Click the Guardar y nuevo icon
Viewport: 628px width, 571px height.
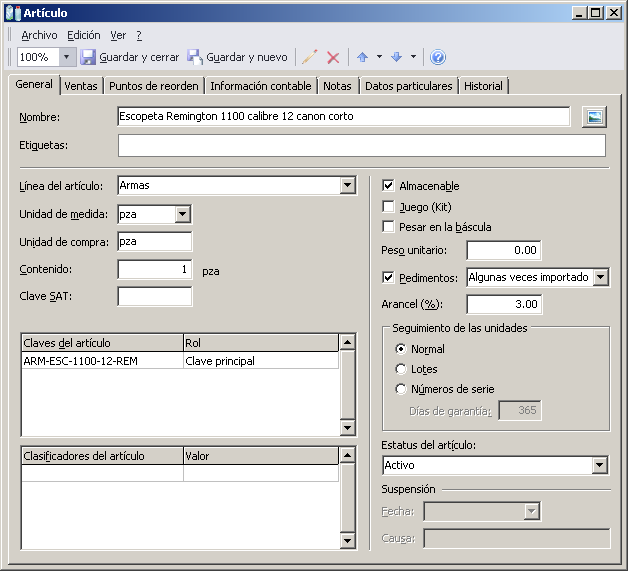195,58
